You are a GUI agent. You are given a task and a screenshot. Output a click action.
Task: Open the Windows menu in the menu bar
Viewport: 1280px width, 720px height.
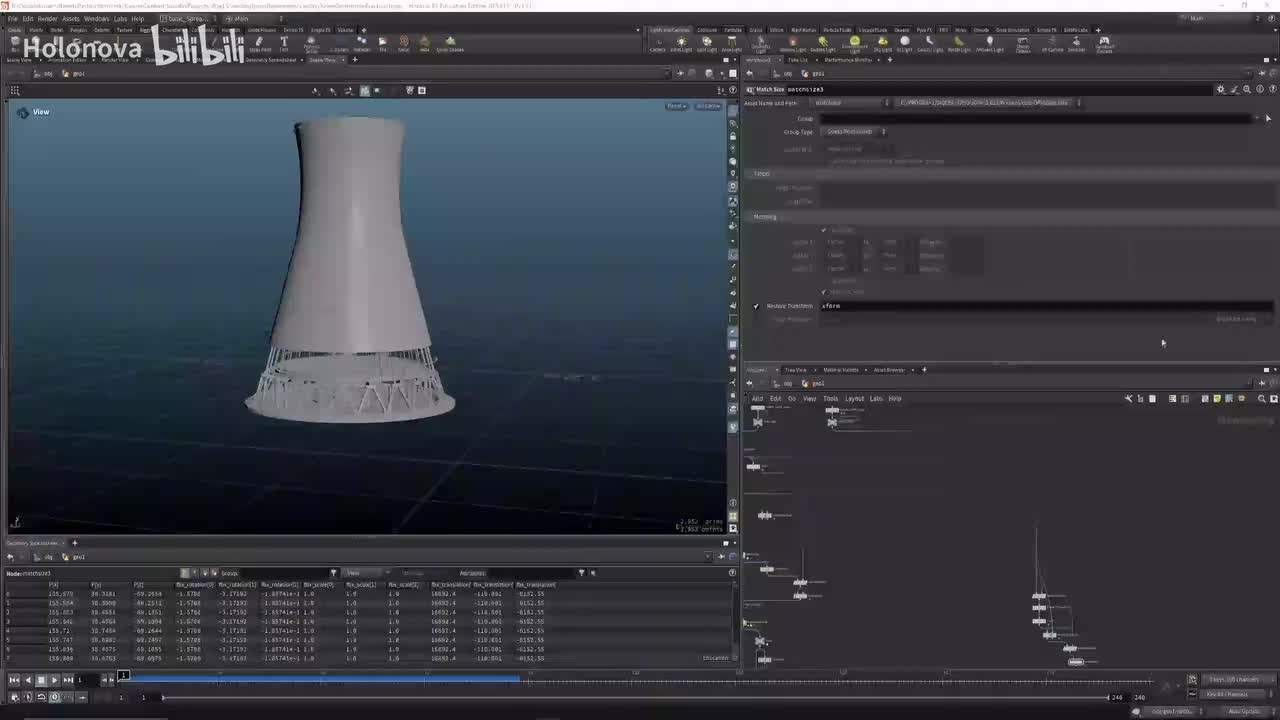point(96,18)
